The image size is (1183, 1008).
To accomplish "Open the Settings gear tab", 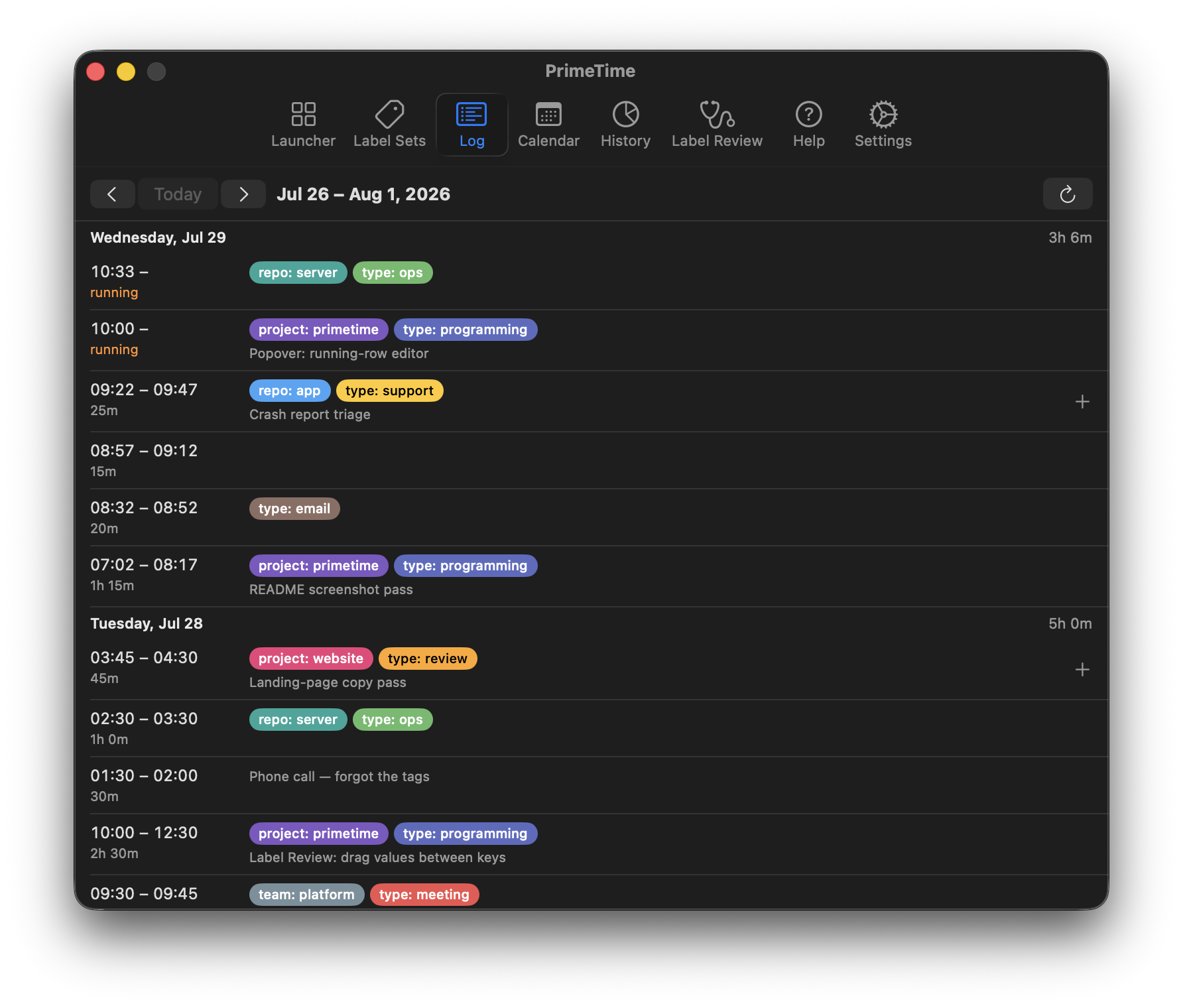I will coord(883,125).
